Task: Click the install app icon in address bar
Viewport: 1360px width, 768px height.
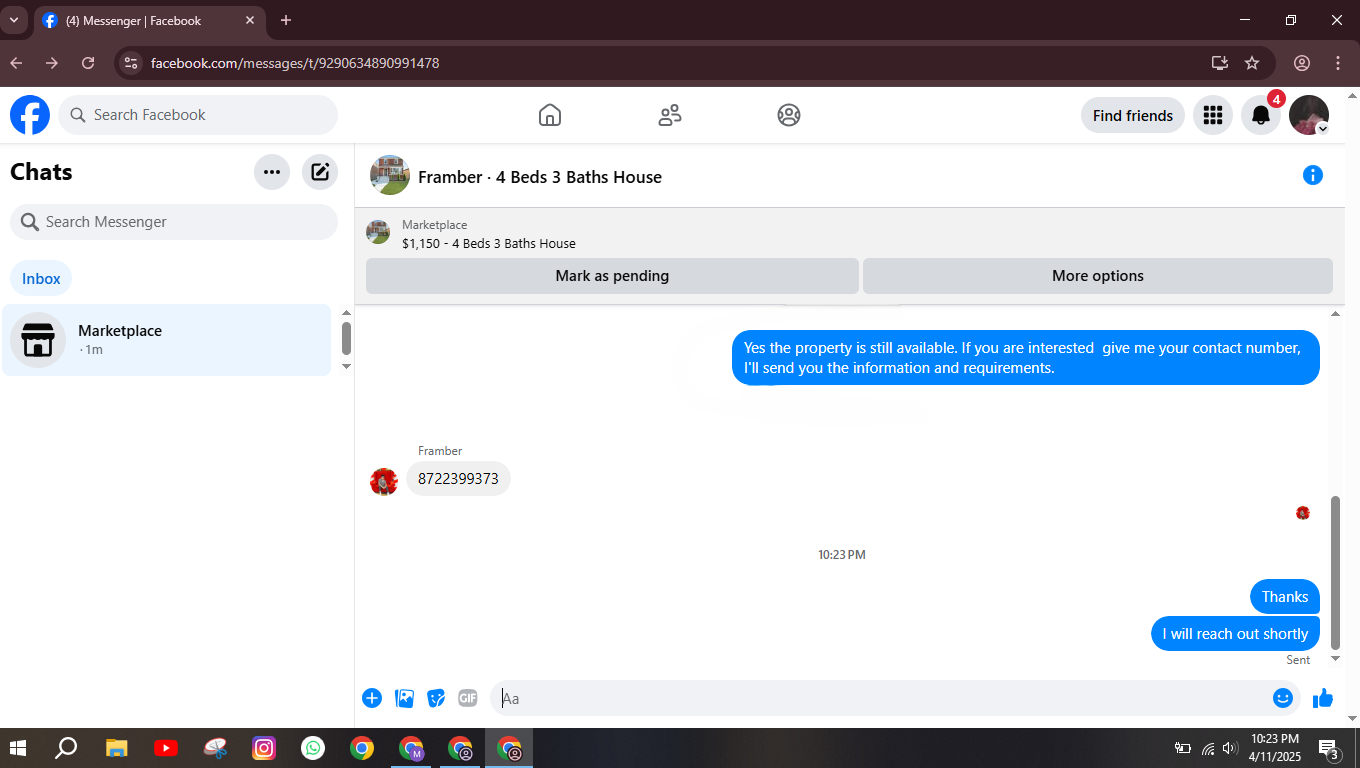Action: (1220, 63)
